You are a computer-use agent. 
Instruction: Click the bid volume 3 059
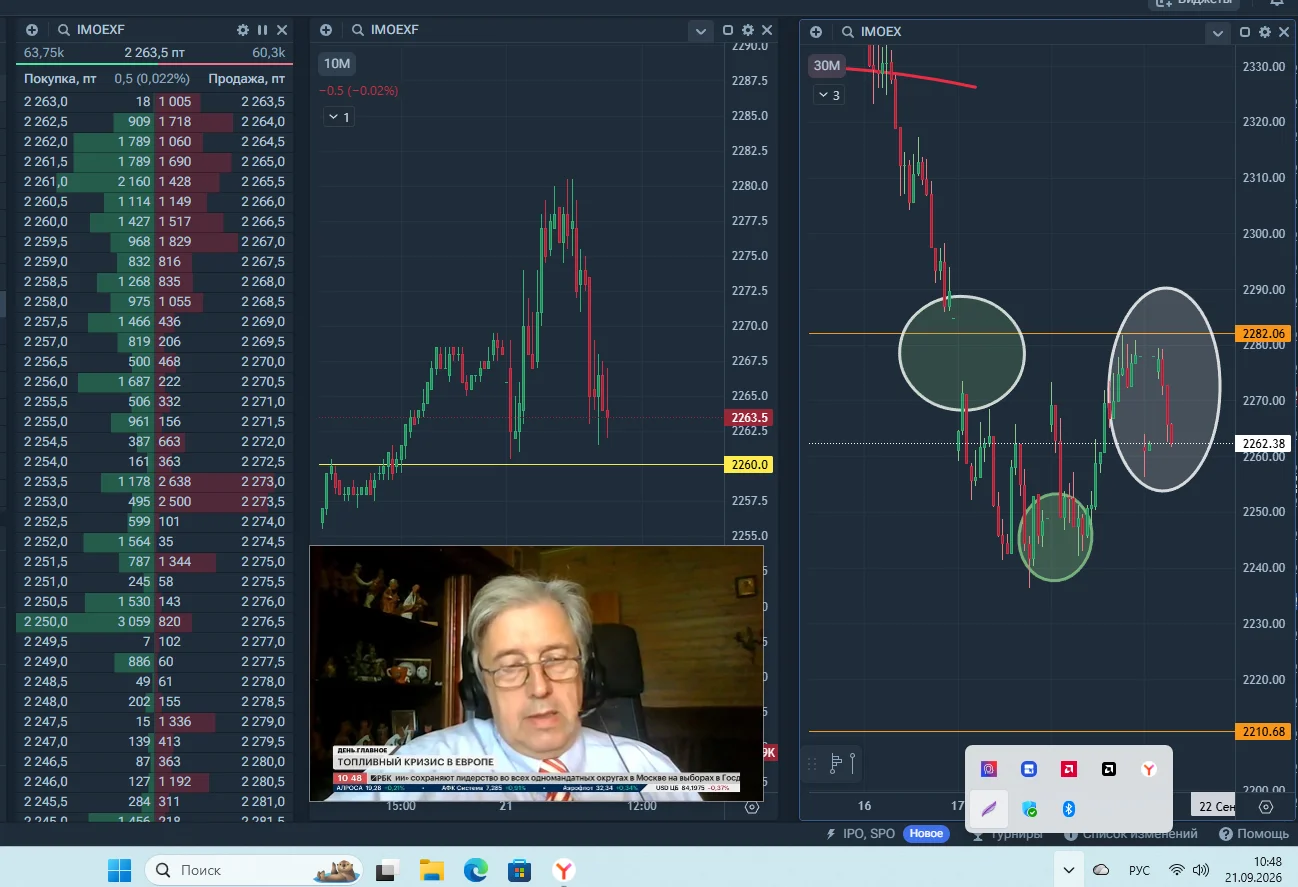click(133, 621)
